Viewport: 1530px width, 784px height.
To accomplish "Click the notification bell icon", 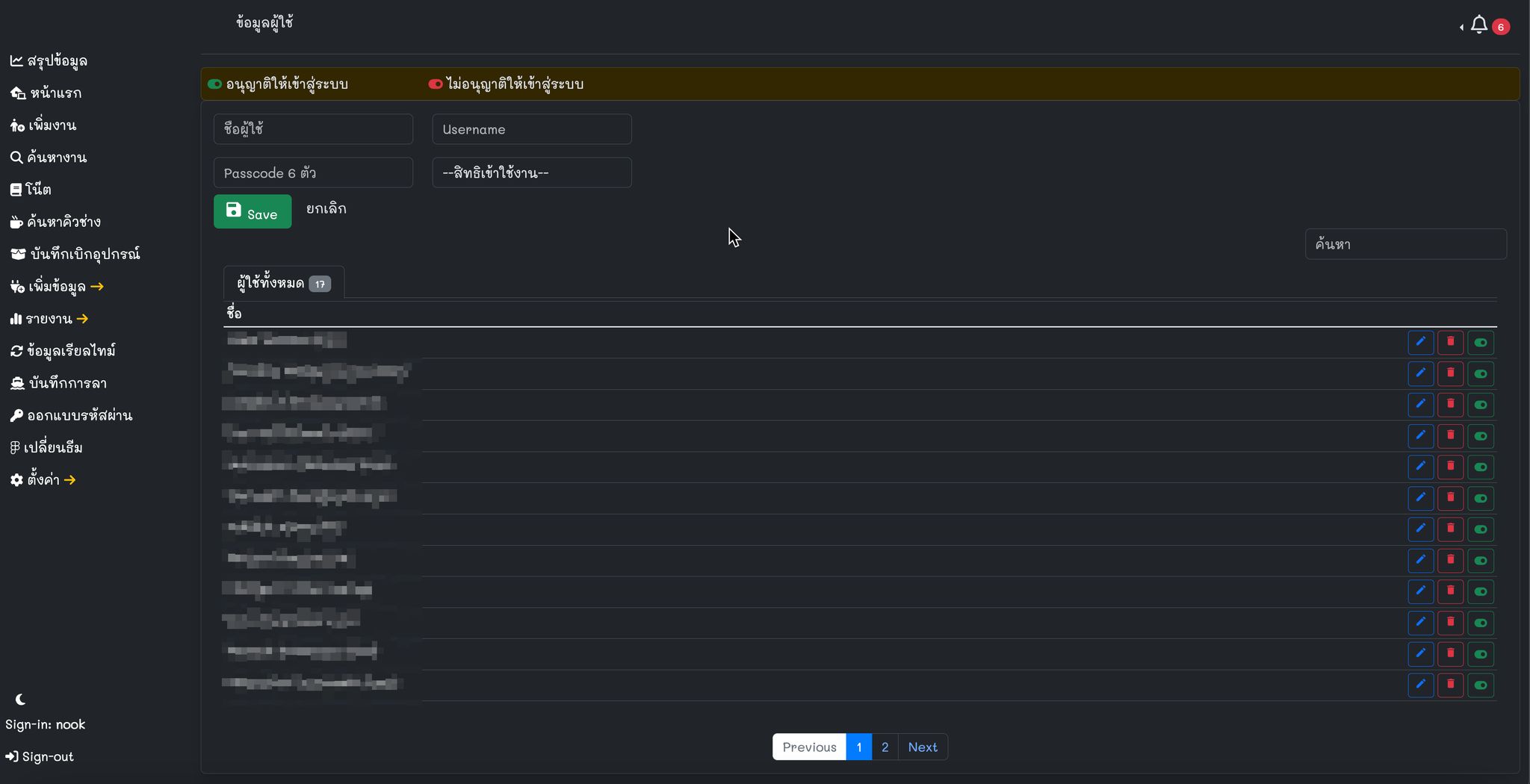I will 1478,25.
